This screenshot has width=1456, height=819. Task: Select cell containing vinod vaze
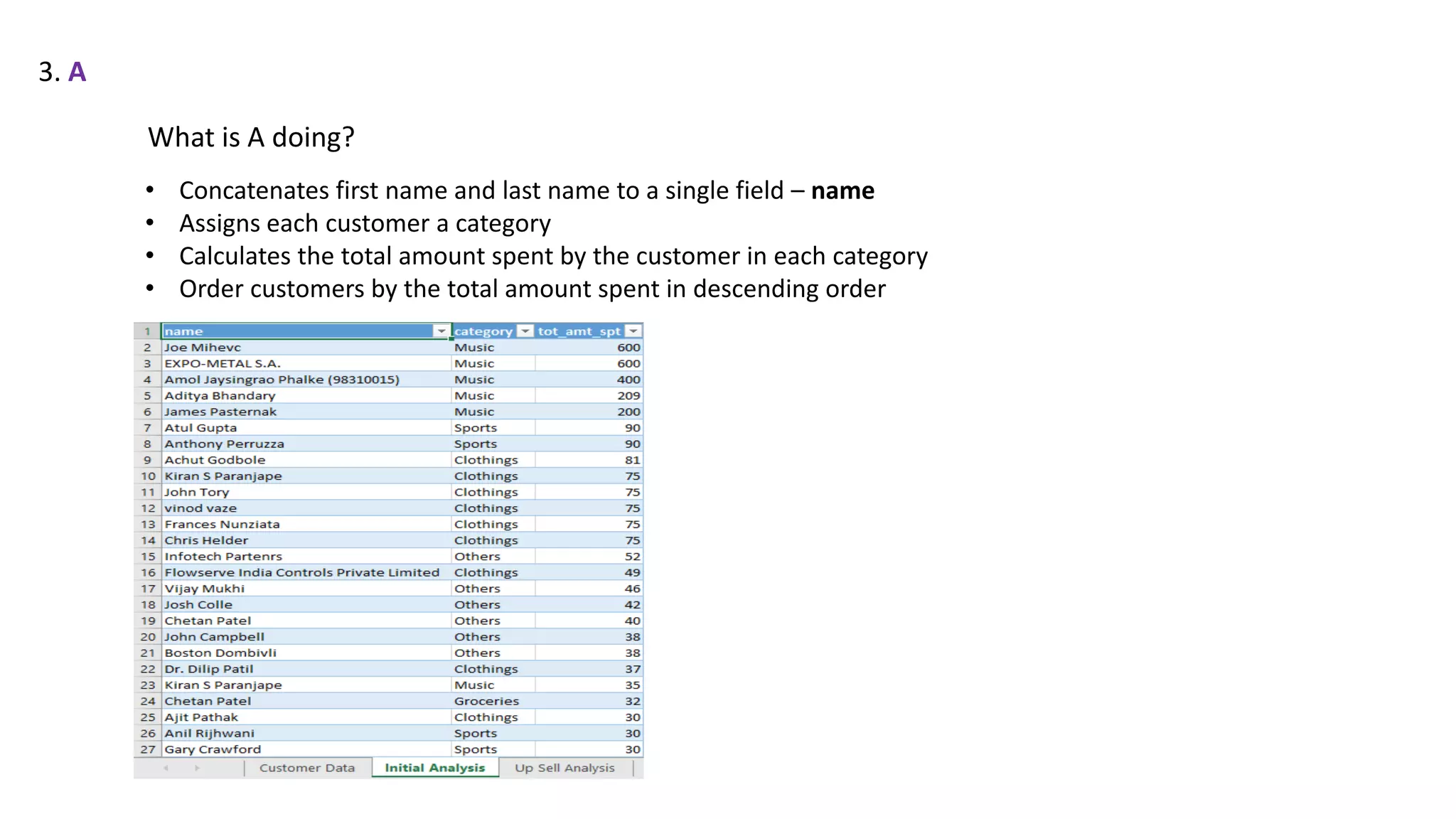click(306, 508)
